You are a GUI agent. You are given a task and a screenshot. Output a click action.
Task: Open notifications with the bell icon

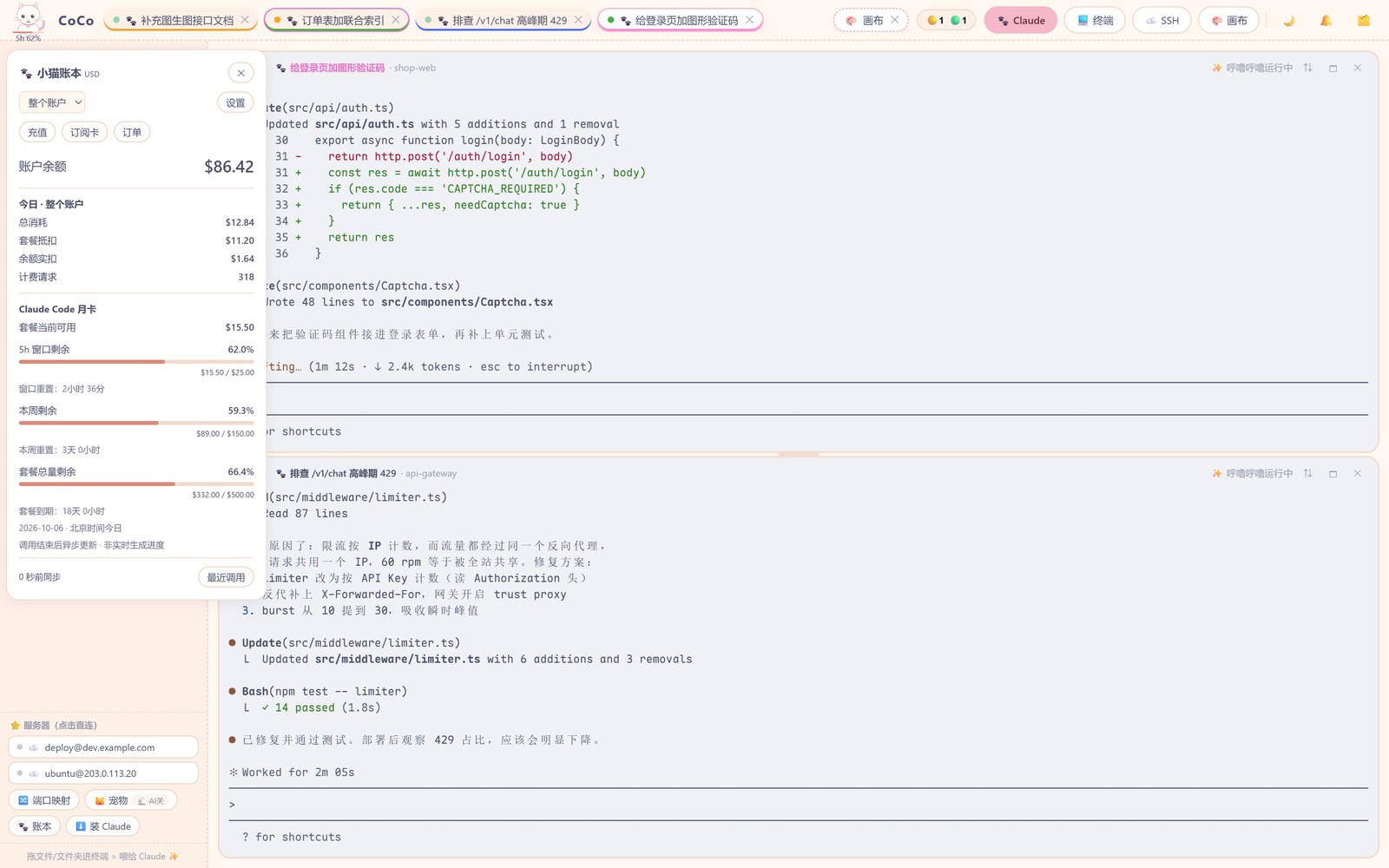[1326, 20]
